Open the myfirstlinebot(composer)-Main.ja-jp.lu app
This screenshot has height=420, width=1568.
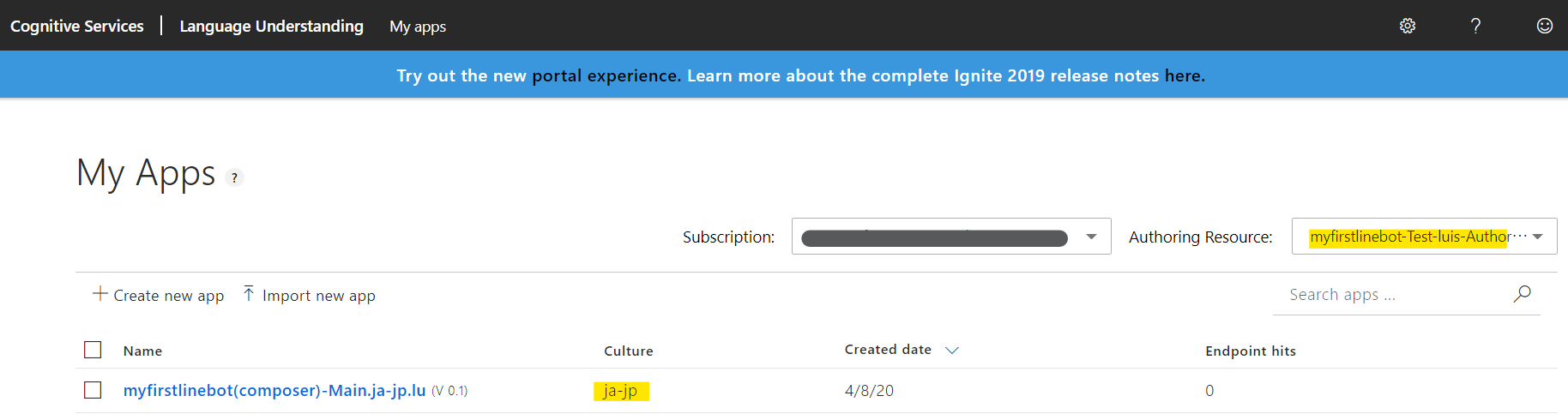pyautogui.click(x=274, y=391)
